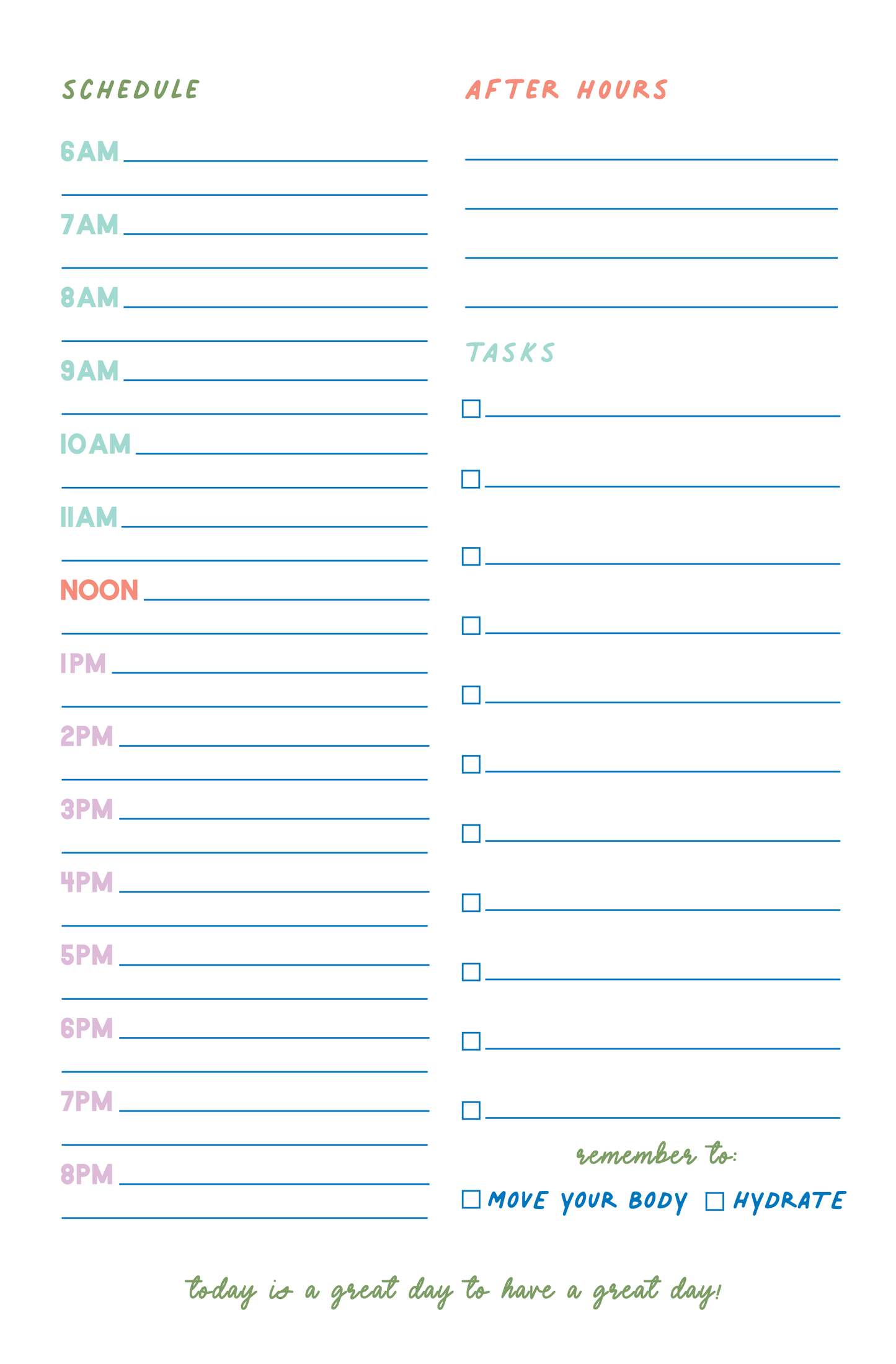Tick the Move Your Body checkbox
896x1364 pixels.
point(471,1199)
